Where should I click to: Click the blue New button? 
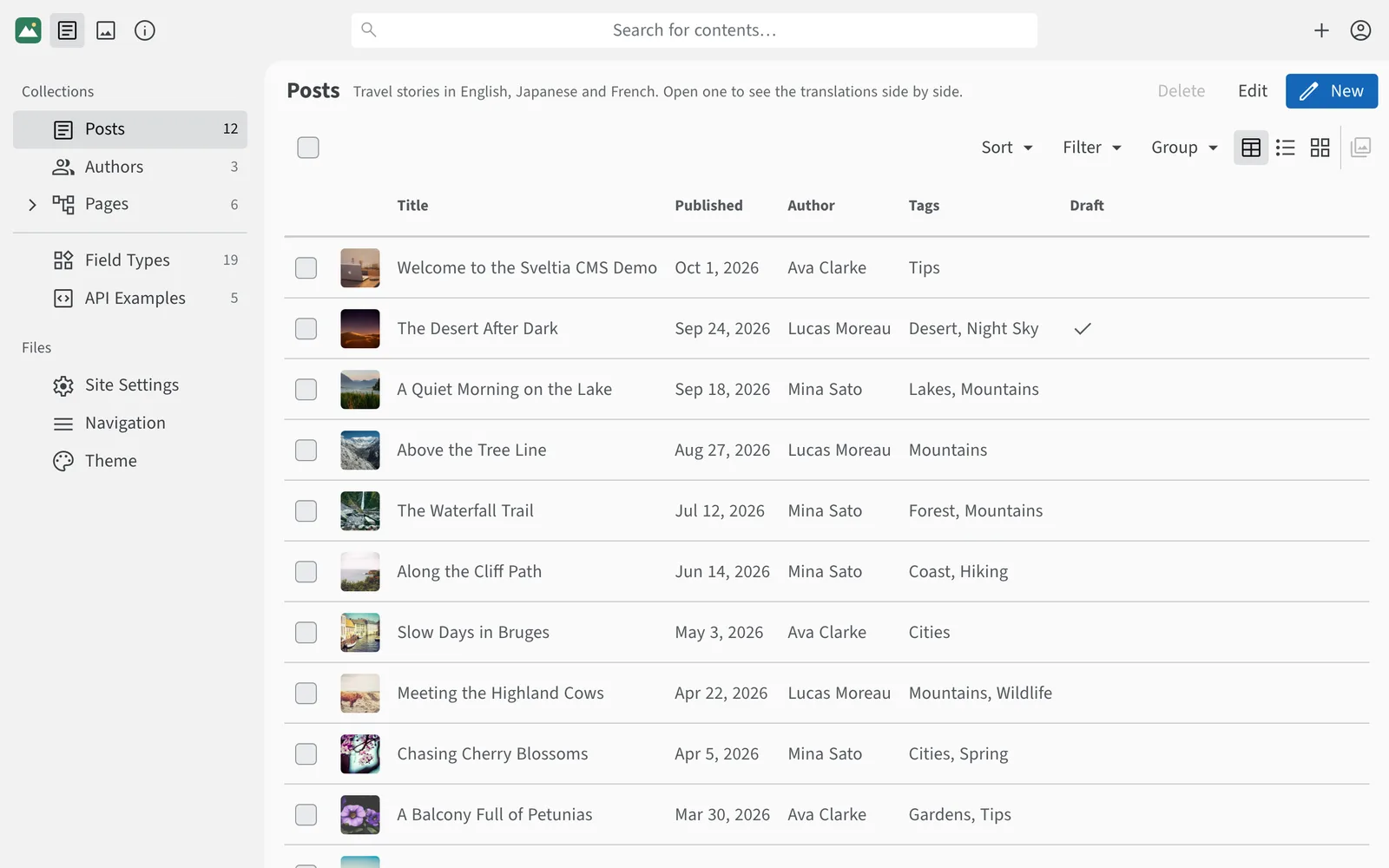coord(1332,91)
